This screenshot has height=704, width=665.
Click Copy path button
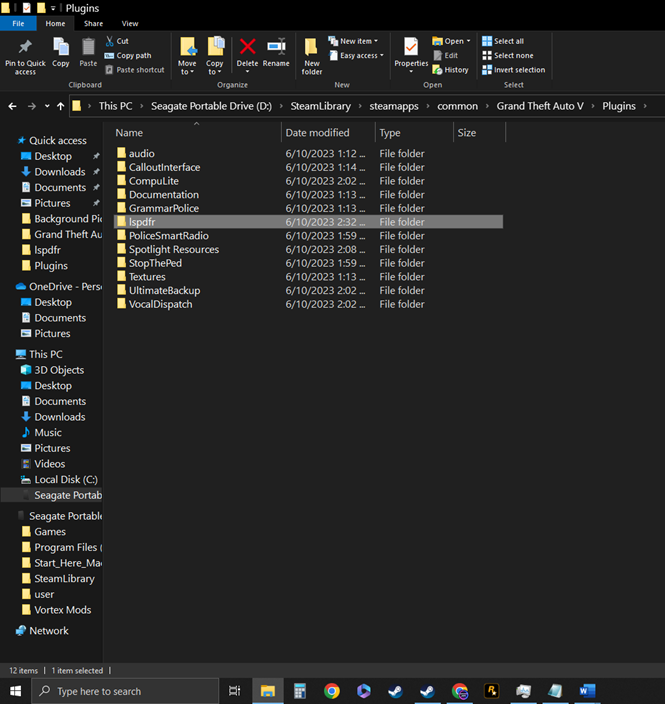click(x=134, y=56)
